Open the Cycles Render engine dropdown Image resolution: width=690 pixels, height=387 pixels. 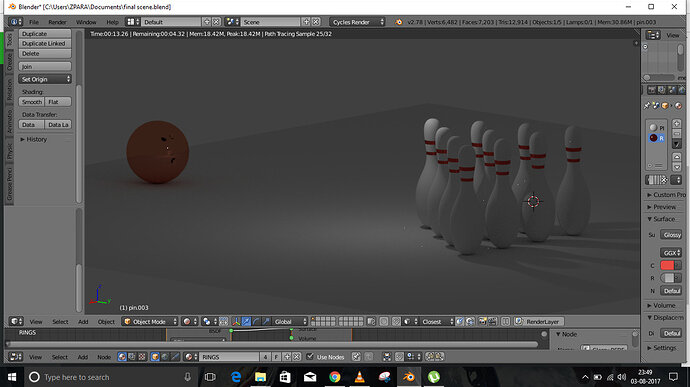click(x=357, y=22)
